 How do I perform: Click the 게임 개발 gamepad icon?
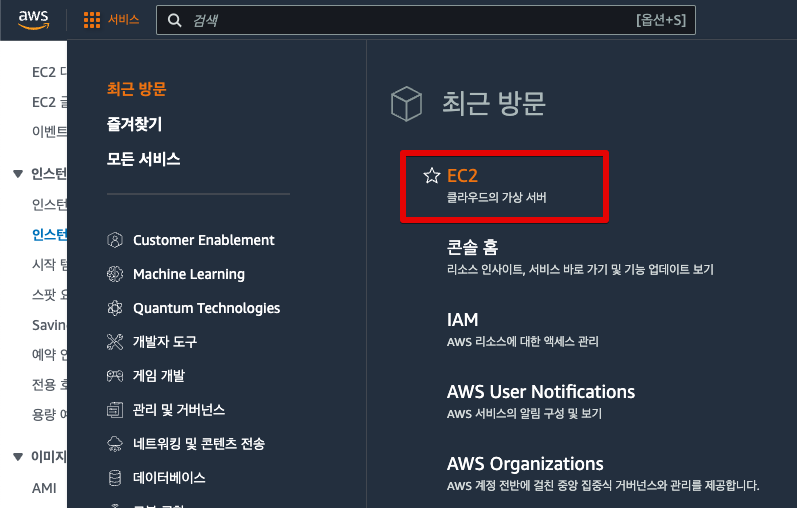click(x=115, y=376)
